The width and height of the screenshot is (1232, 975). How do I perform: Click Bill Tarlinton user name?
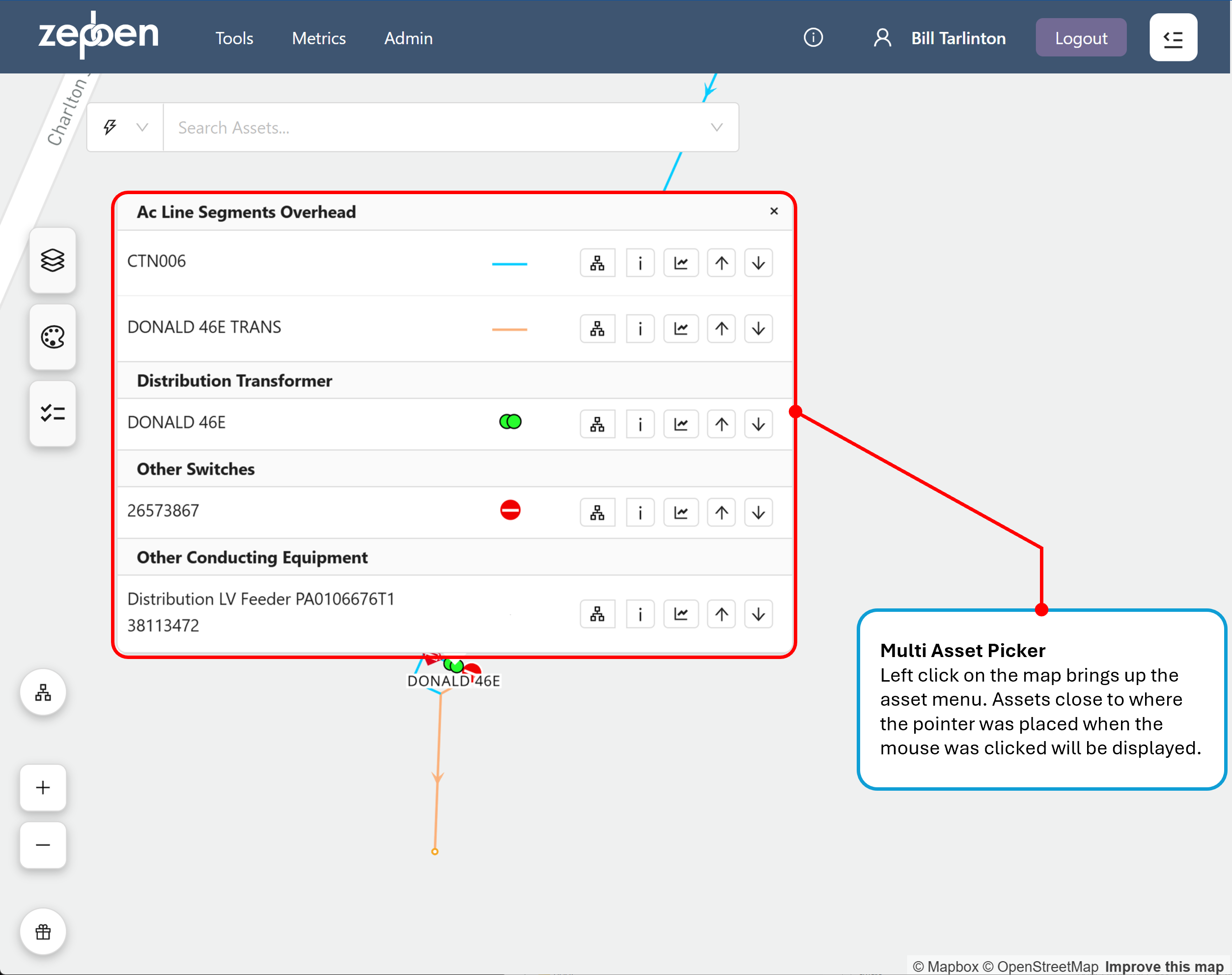(x=959, y=38)
